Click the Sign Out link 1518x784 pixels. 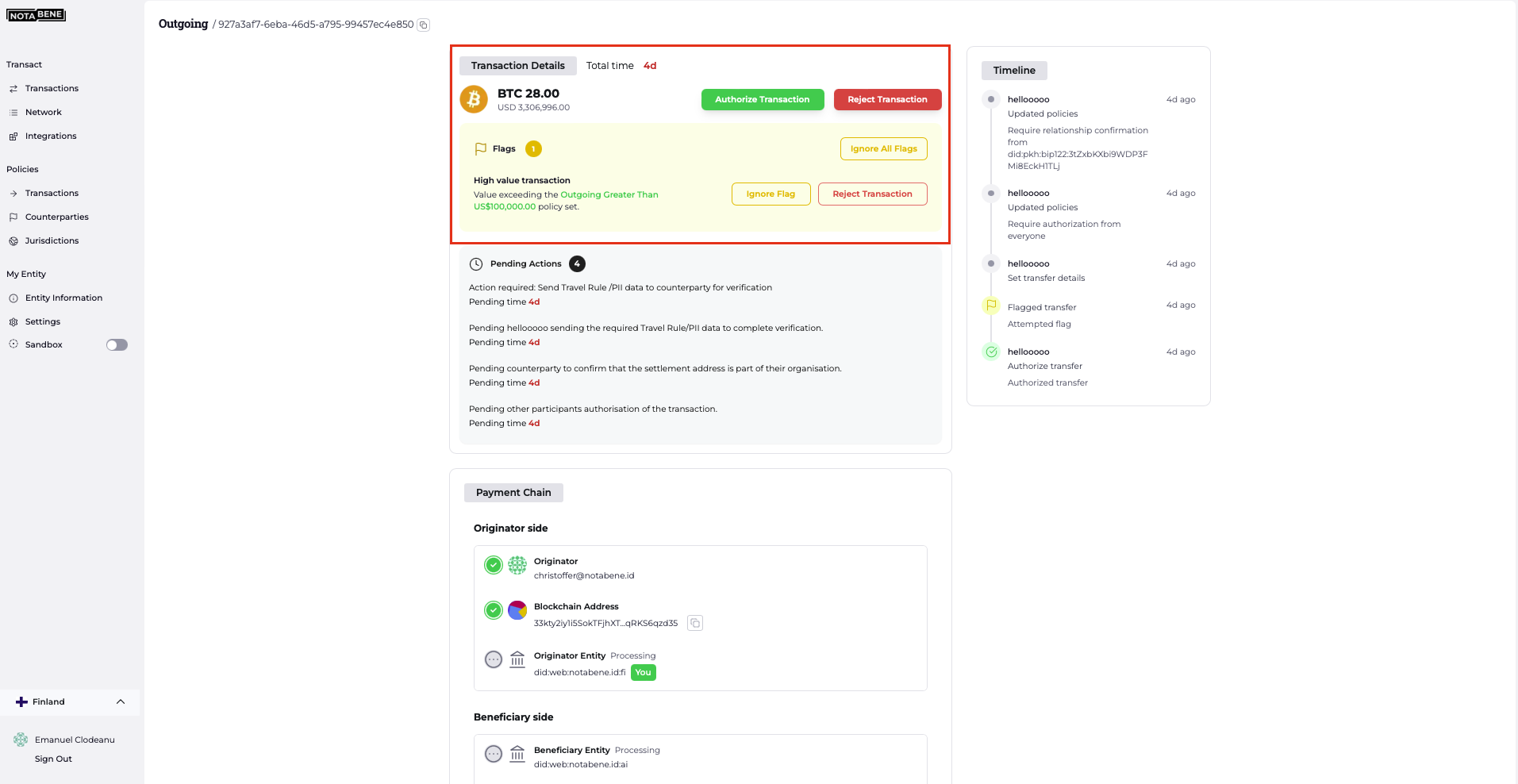53,759
